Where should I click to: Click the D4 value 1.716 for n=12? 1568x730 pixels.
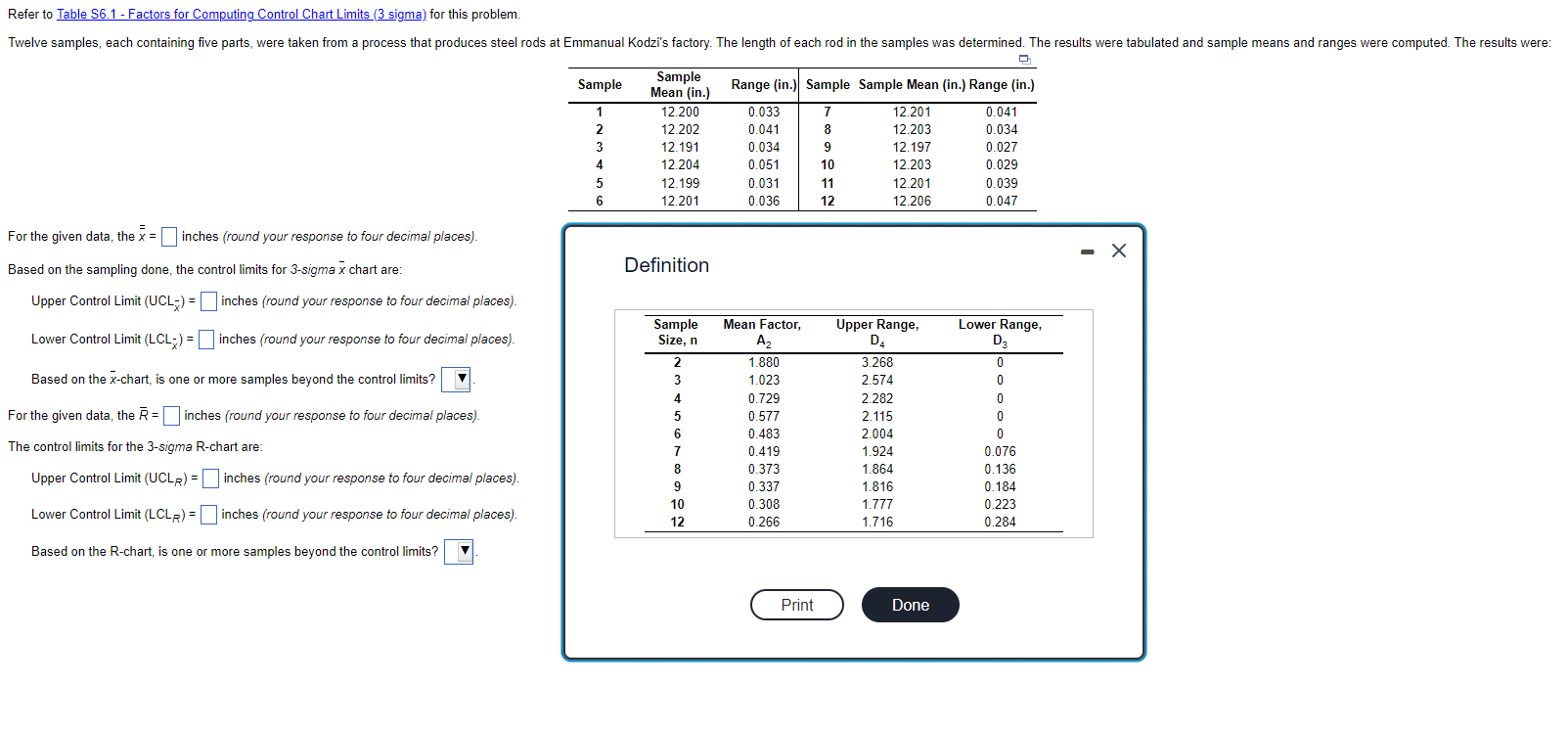coord(877,522)
